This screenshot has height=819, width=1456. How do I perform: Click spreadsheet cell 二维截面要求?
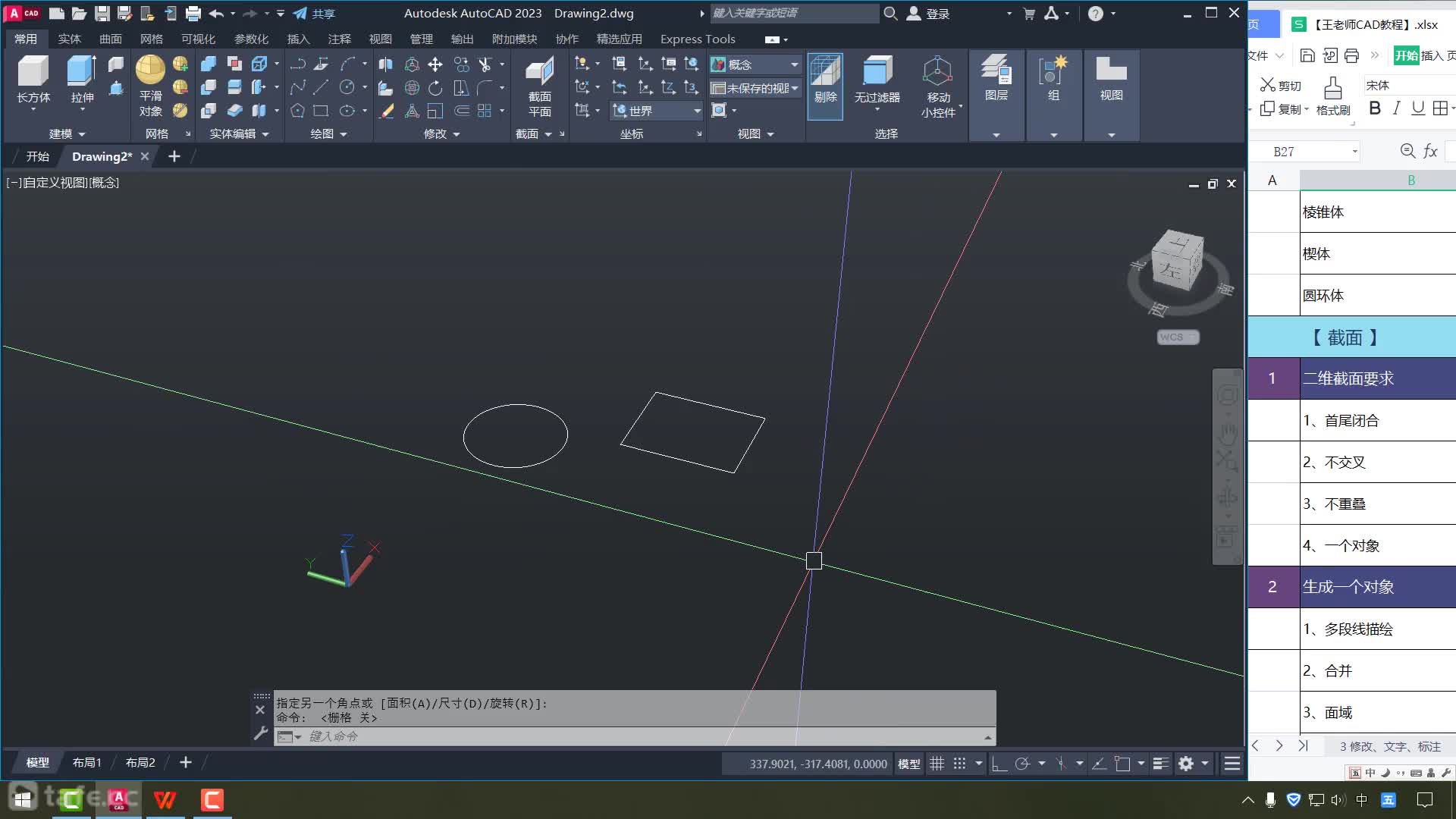tap(1378, 378)
